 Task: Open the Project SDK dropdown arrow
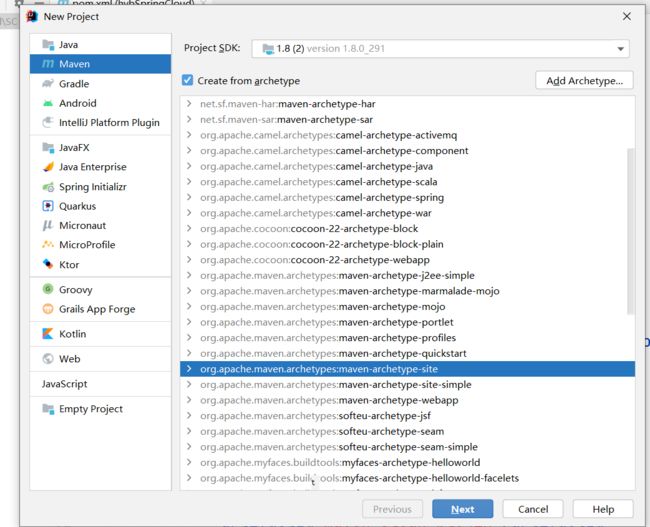pos(620,49)
